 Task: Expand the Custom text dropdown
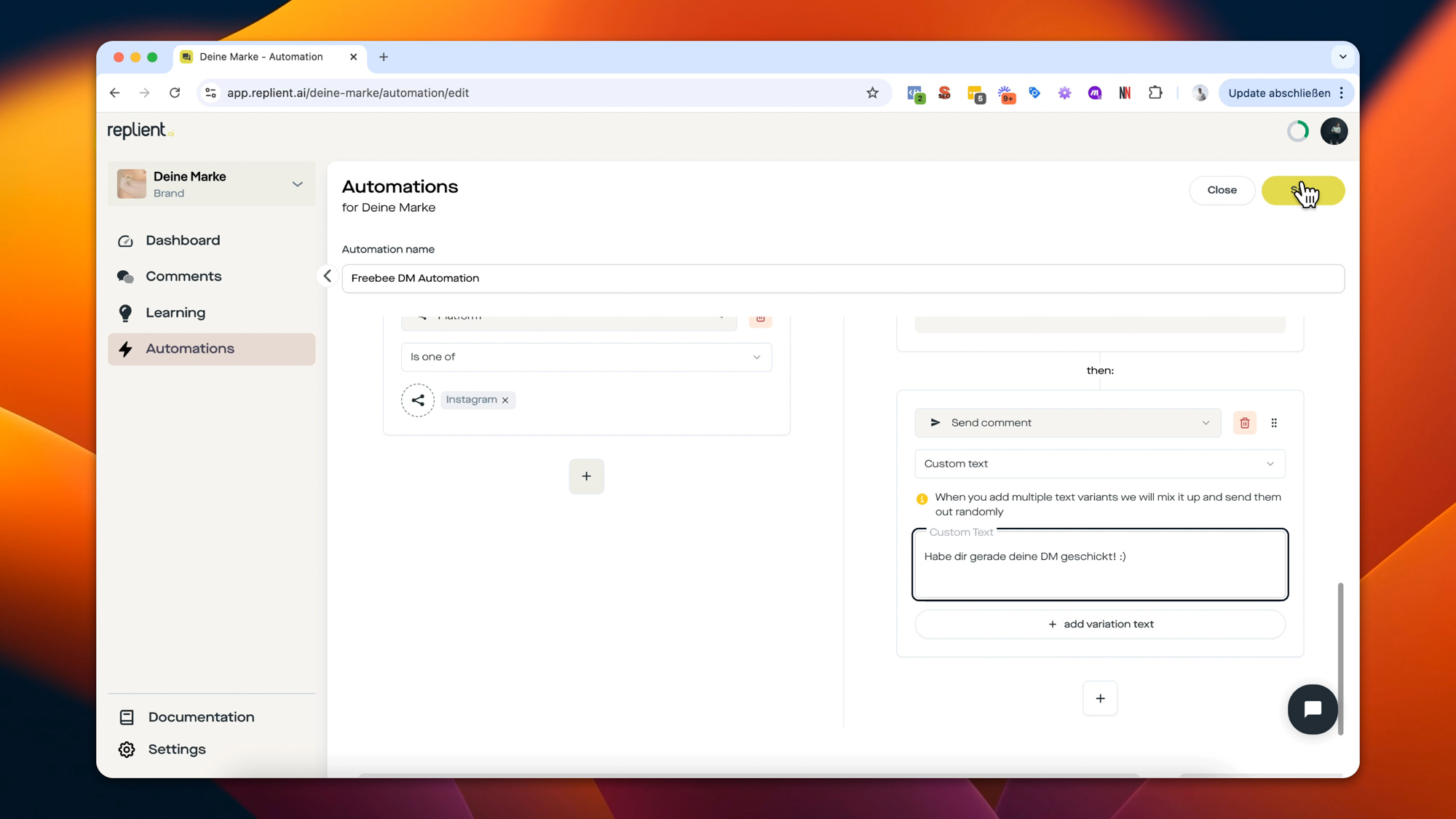click(1099, 464)
